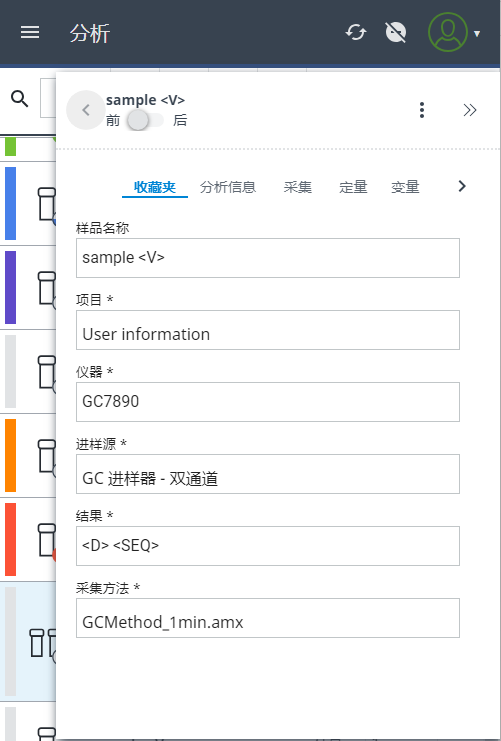Open the green user profile avatar
501x741 pixels.
(x=448, y=33)
